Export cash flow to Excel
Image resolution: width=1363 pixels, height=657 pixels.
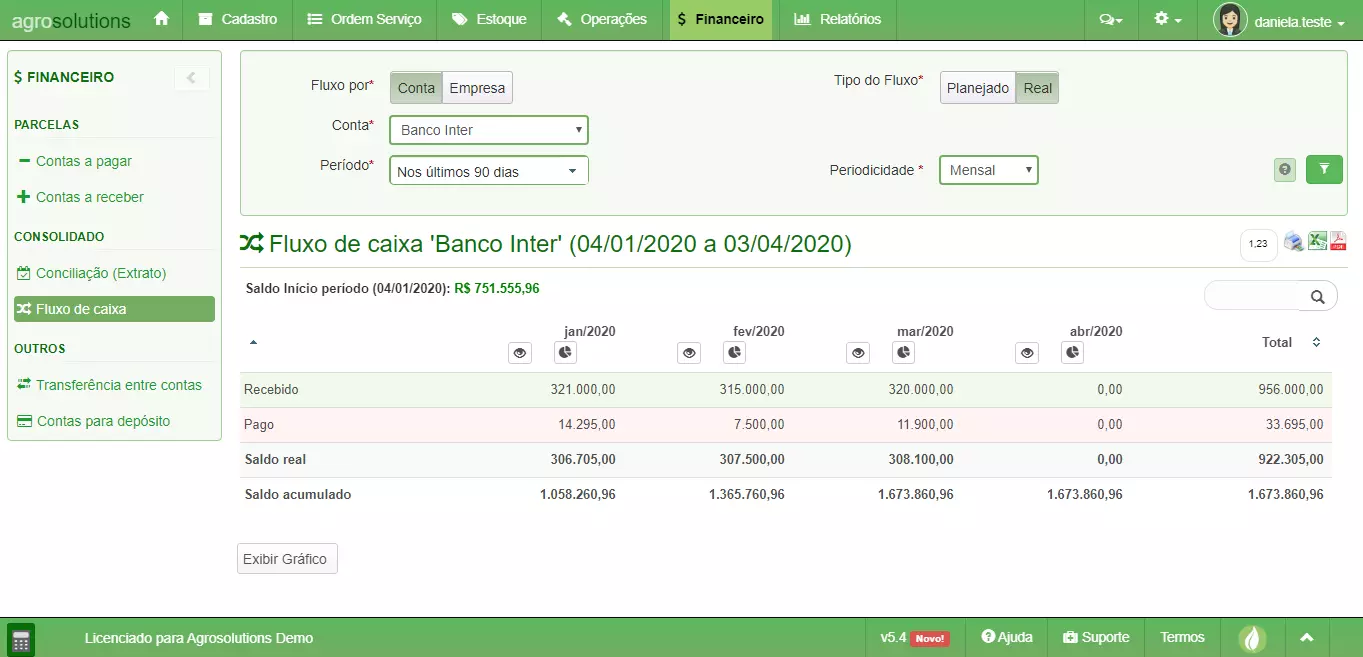pyautogui.click(x=1317, y=241)
